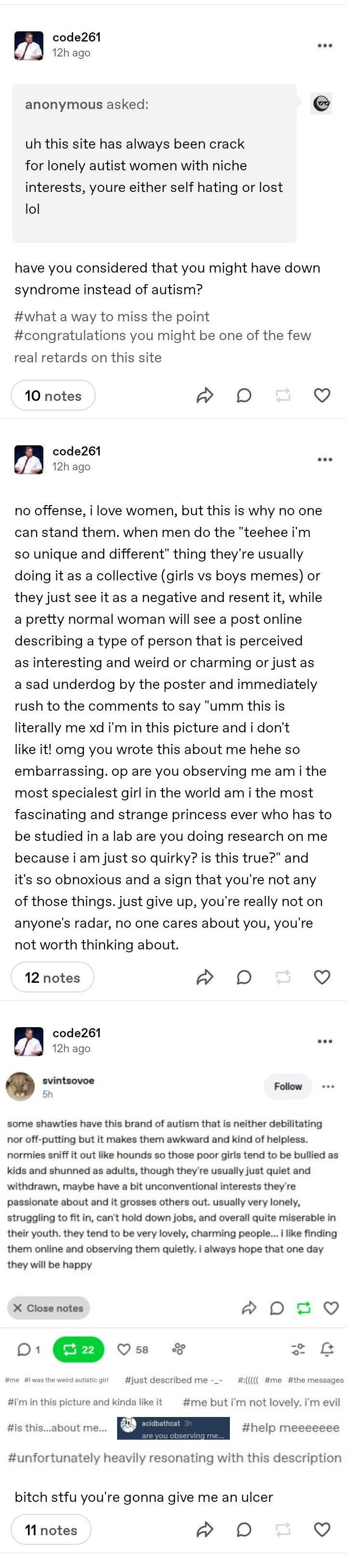Select the 22 reblogs tab
This screenshot has width=347, height=1568.
[x=79, y=1349]
